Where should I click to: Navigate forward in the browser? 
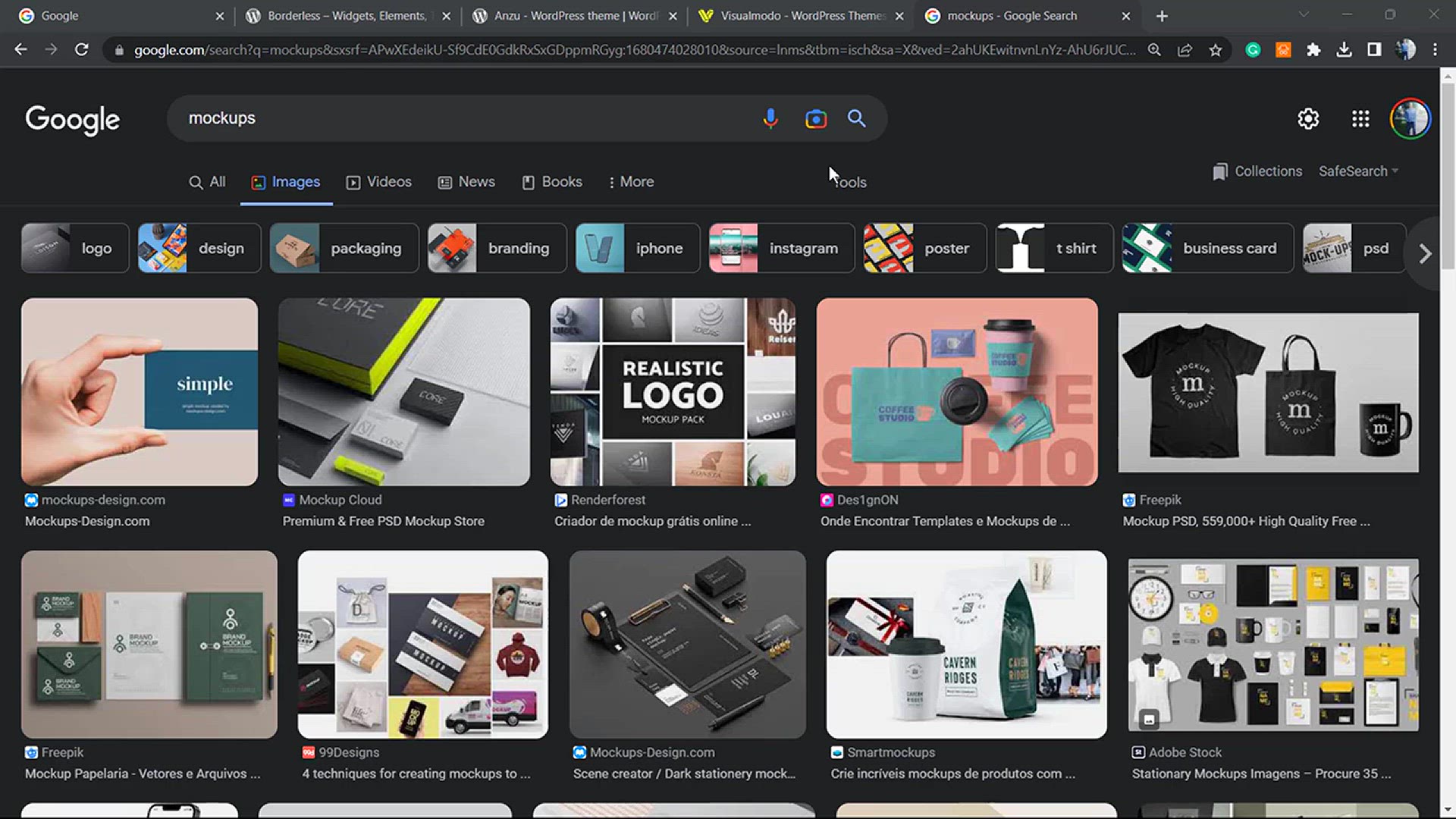[51, 50]
